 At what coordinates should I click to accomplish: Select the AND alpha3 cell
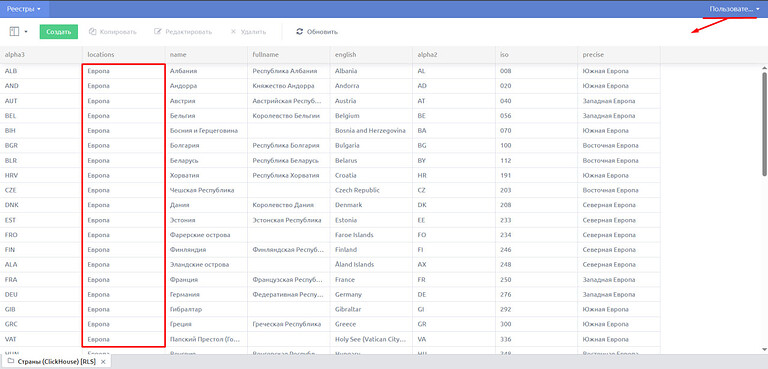coord(41,86)
